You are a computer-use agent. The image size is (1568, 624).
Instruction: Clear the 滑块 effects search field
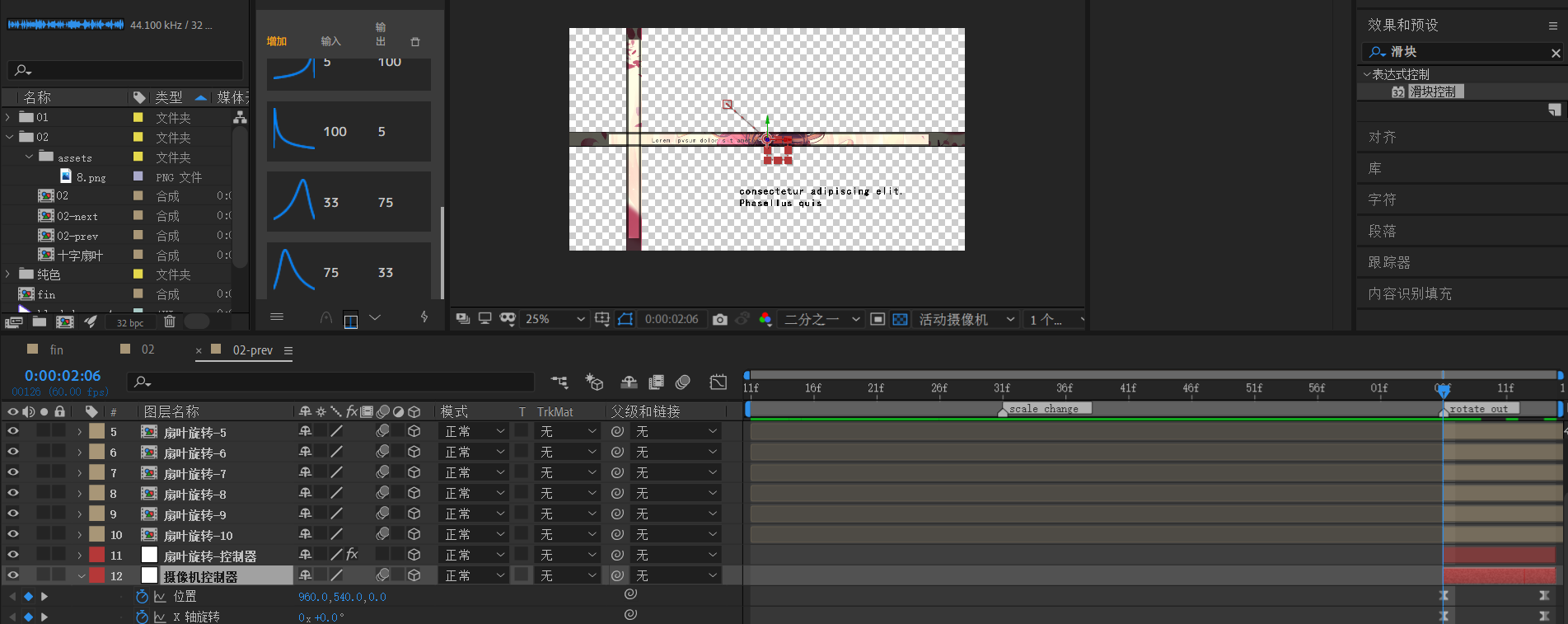point(1556,53)
